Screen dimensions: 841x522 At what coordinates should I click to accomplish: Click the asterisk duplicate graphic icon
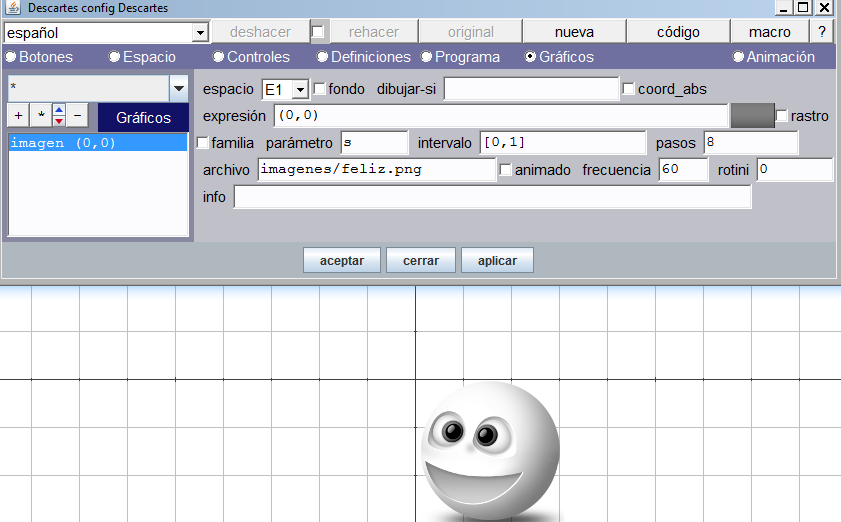(40, 117)
